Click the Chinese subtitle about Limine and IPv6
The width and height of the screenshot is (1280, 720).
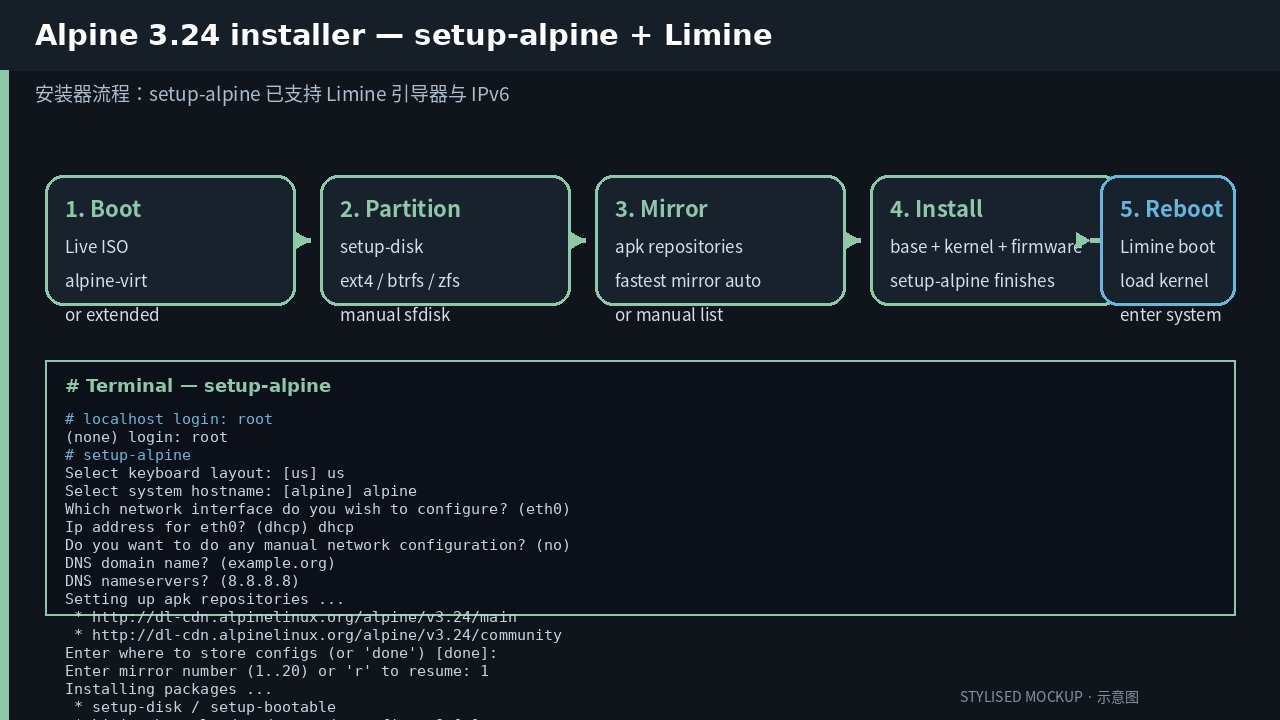272,95
